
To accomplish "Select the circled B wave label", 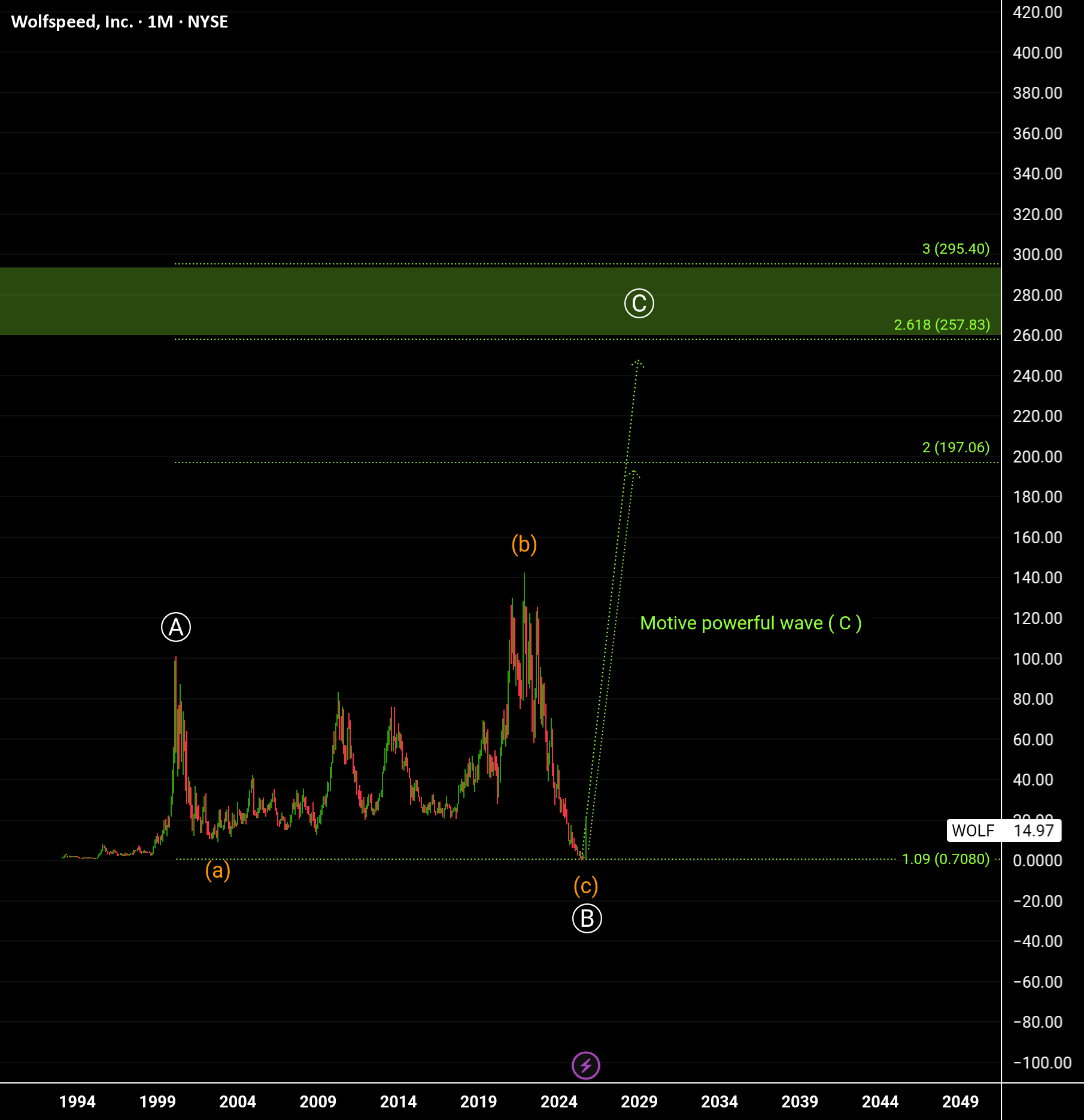I will (587, 918).
